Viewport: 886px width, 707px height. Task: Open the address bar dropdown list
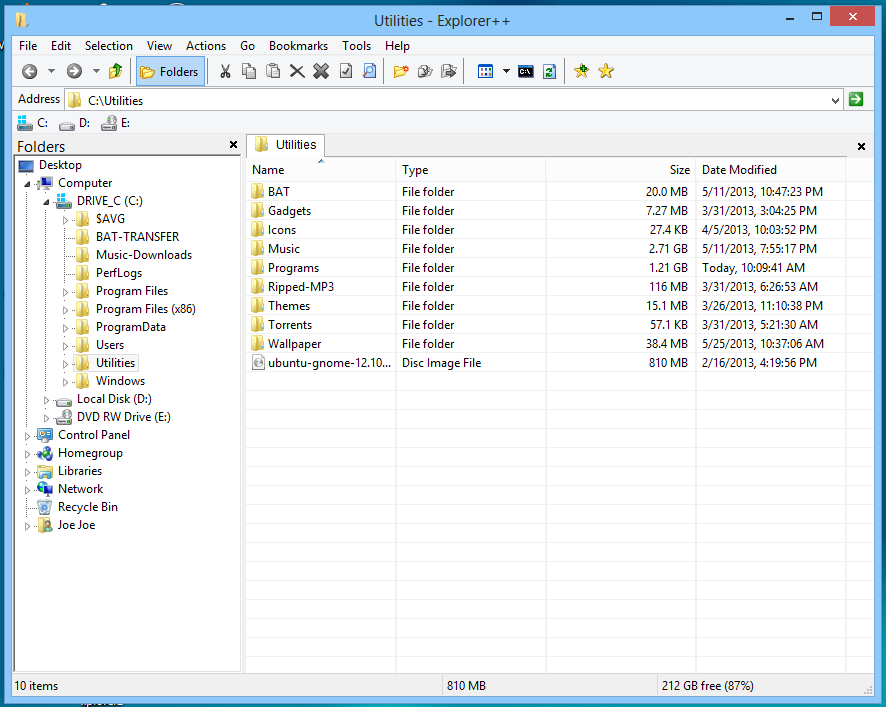coord(838,99)
